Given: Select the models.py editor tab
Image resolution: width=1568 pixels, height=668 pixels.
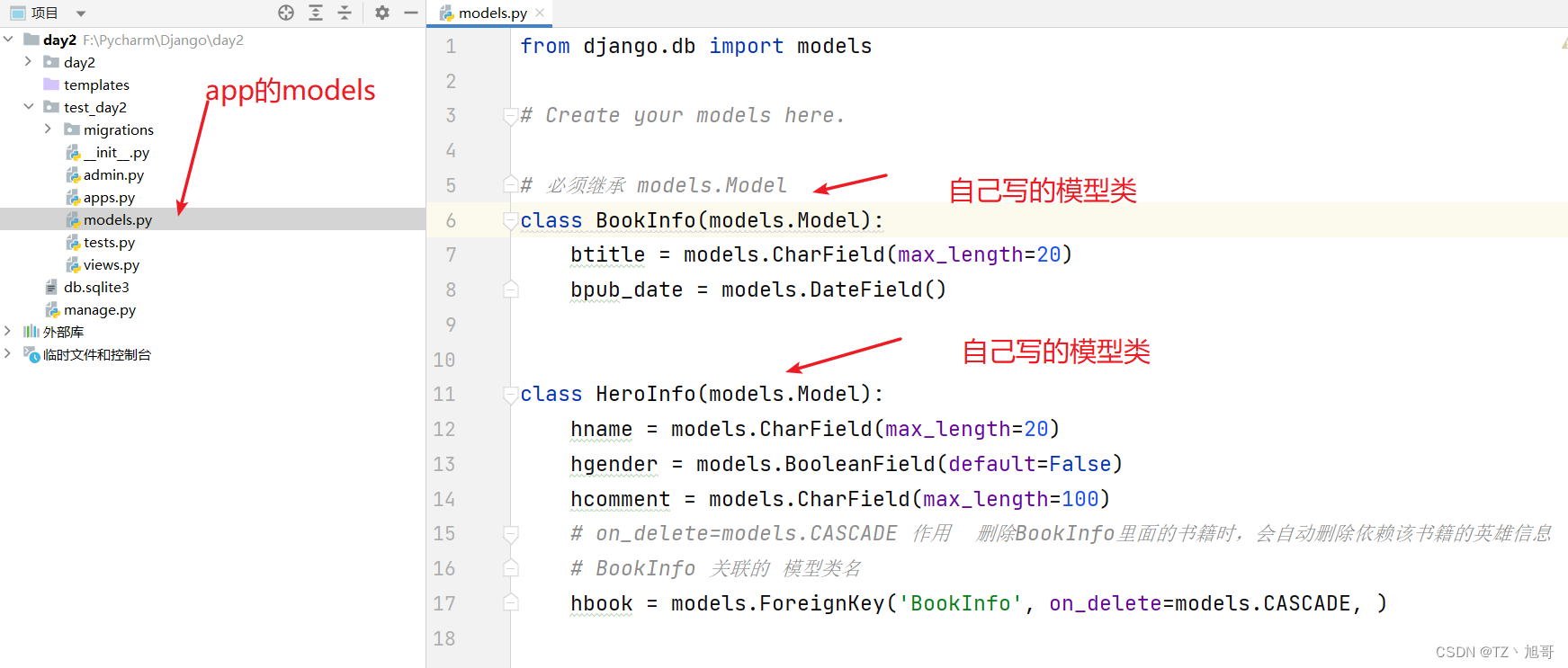Looking at the screenshot, I should pos(489,13).
